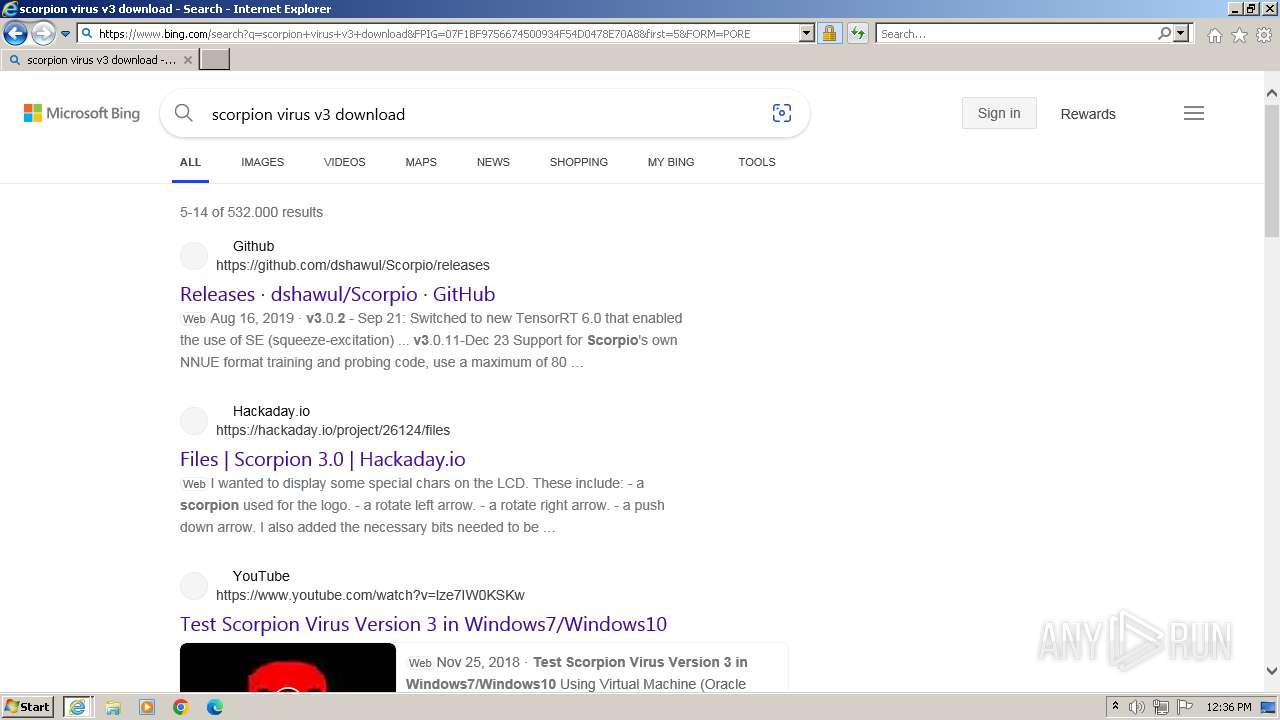Switch to the MAPS tab

click(421, 162)
